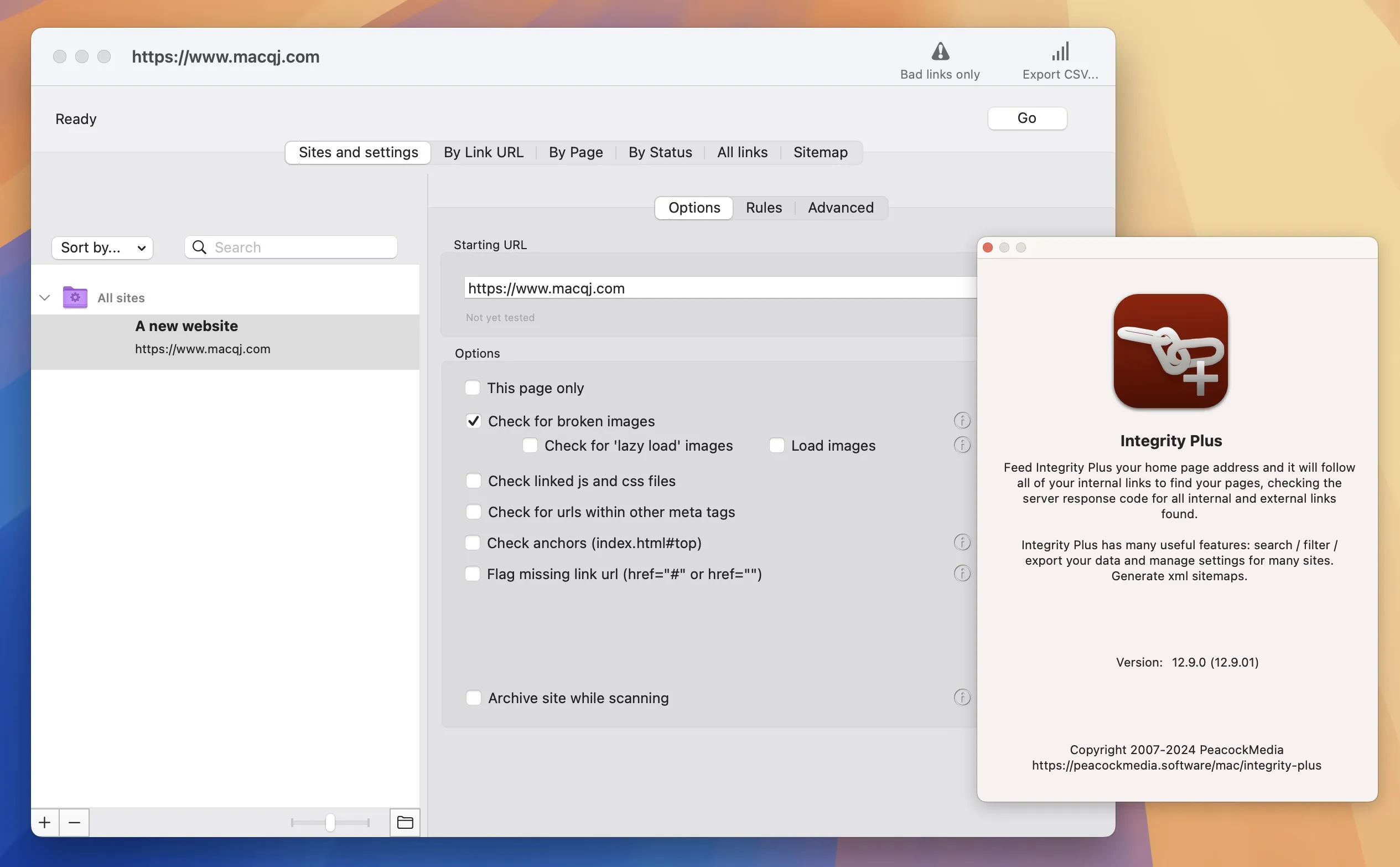Enable Load images checkbox
Viewport: 1400px width, 867px height.
coord(776,446)
